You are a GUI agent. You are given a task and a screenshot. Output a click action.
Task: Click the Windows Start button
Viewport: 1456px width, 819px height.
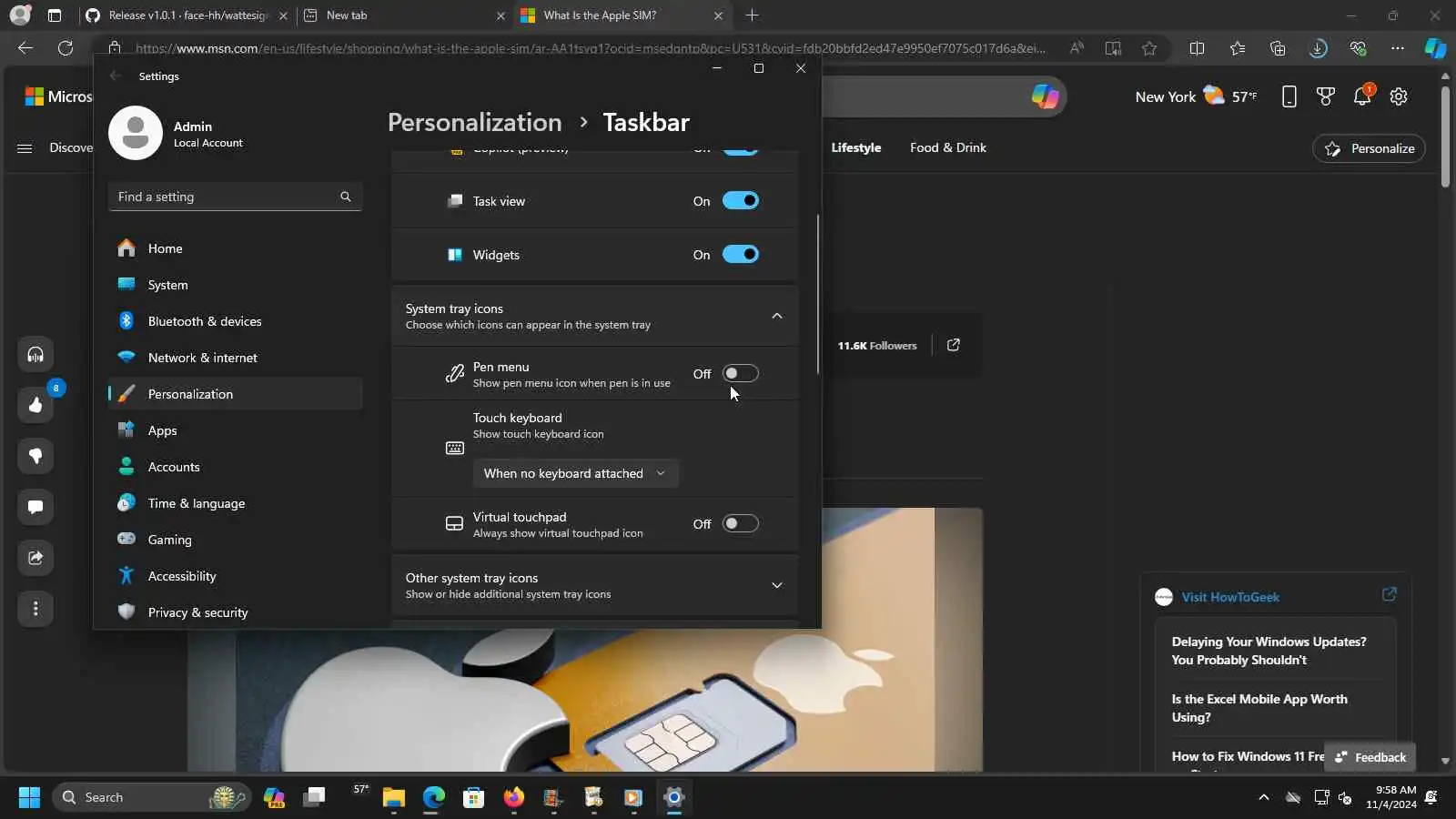(x=29, y=798)
